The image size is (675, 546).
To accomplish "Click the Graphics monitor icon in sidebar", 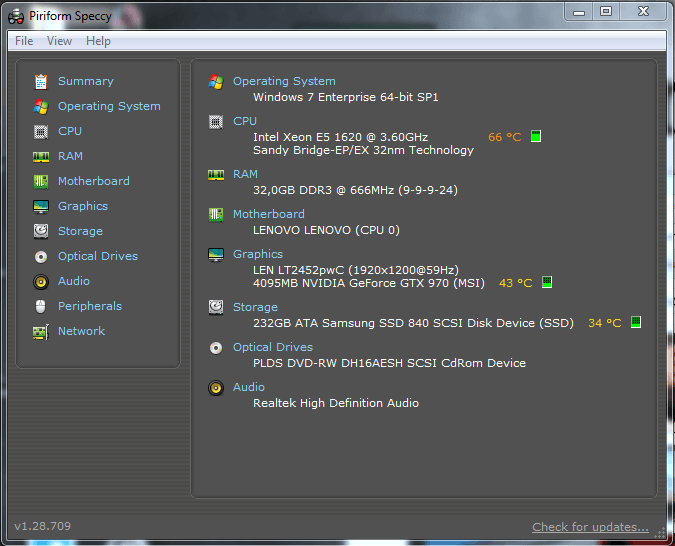I will point(41,206).
